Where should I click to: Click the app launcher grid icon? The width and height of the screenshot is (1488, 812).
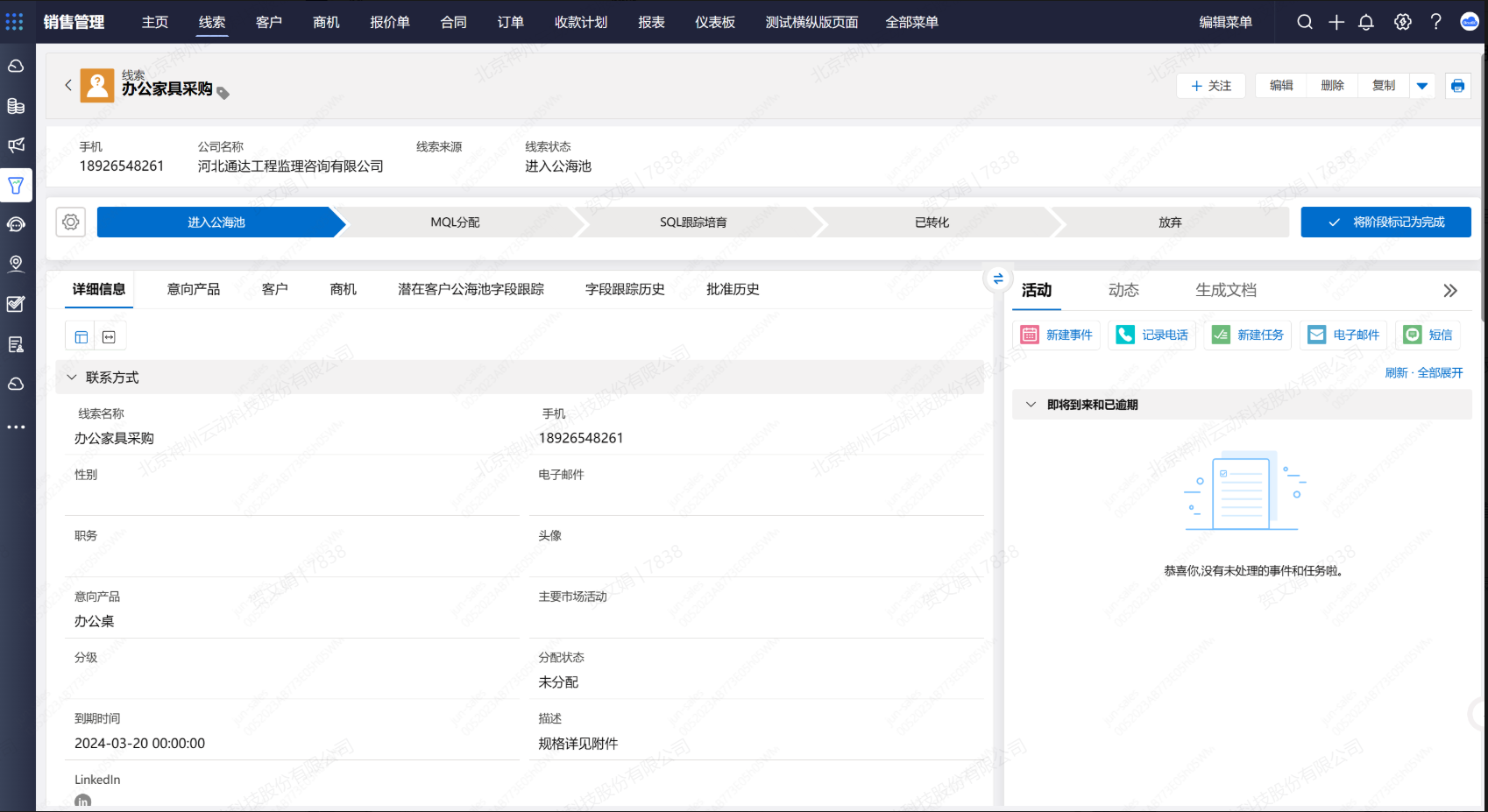(15, 22)
